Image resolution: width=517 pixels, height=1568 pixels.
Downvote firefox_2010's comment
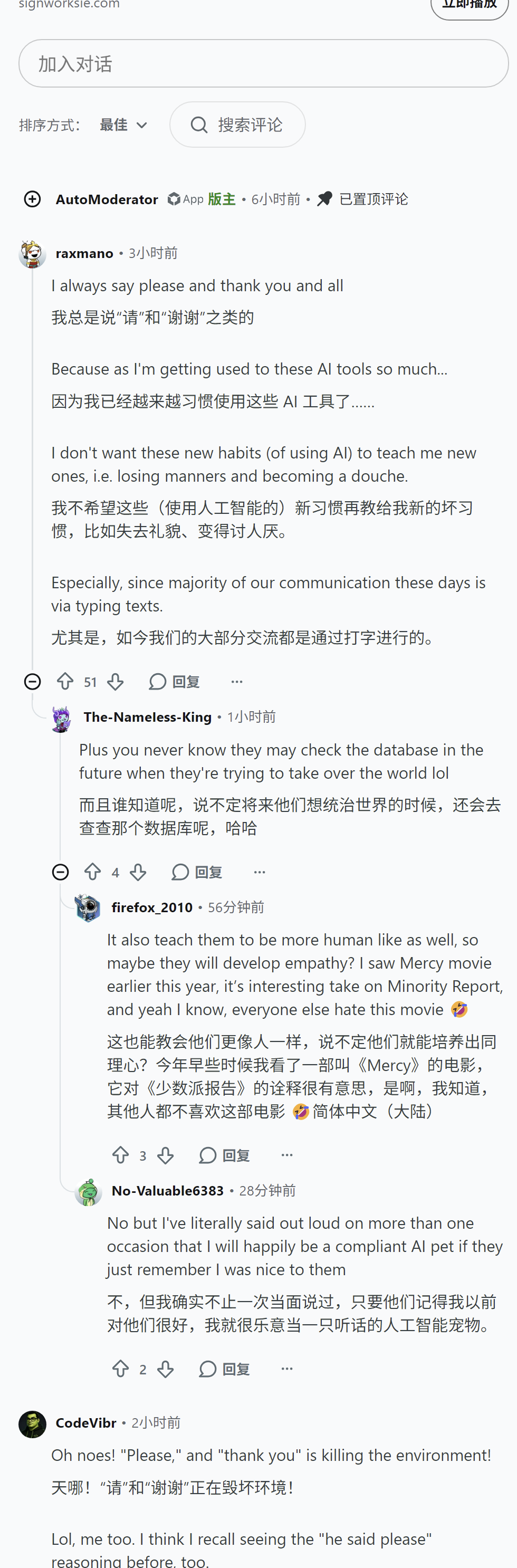(x=165, y=1155)
